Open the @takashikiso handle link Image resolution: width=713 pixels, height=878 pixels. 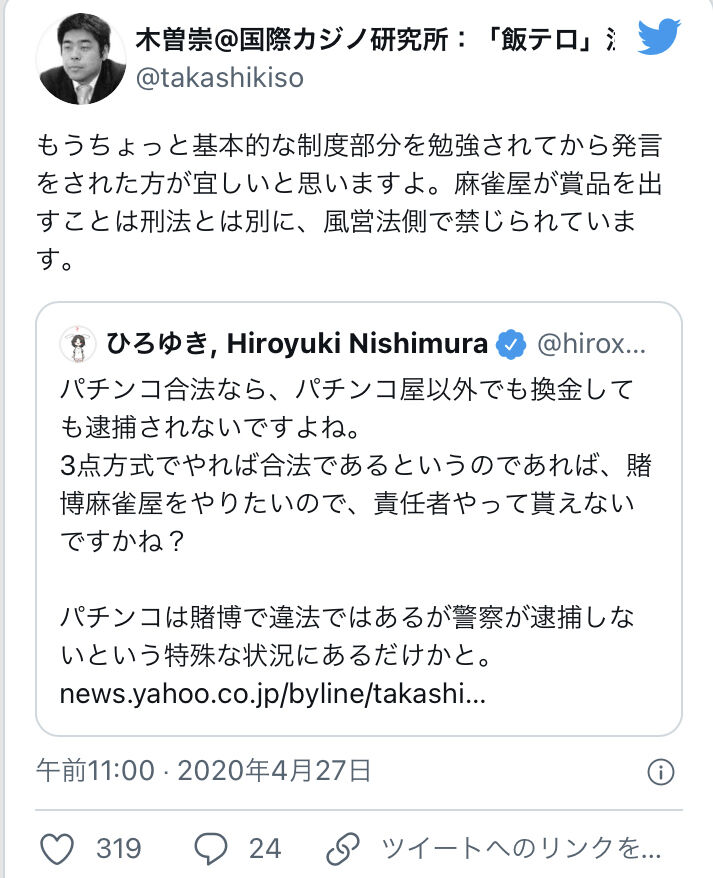220,77
